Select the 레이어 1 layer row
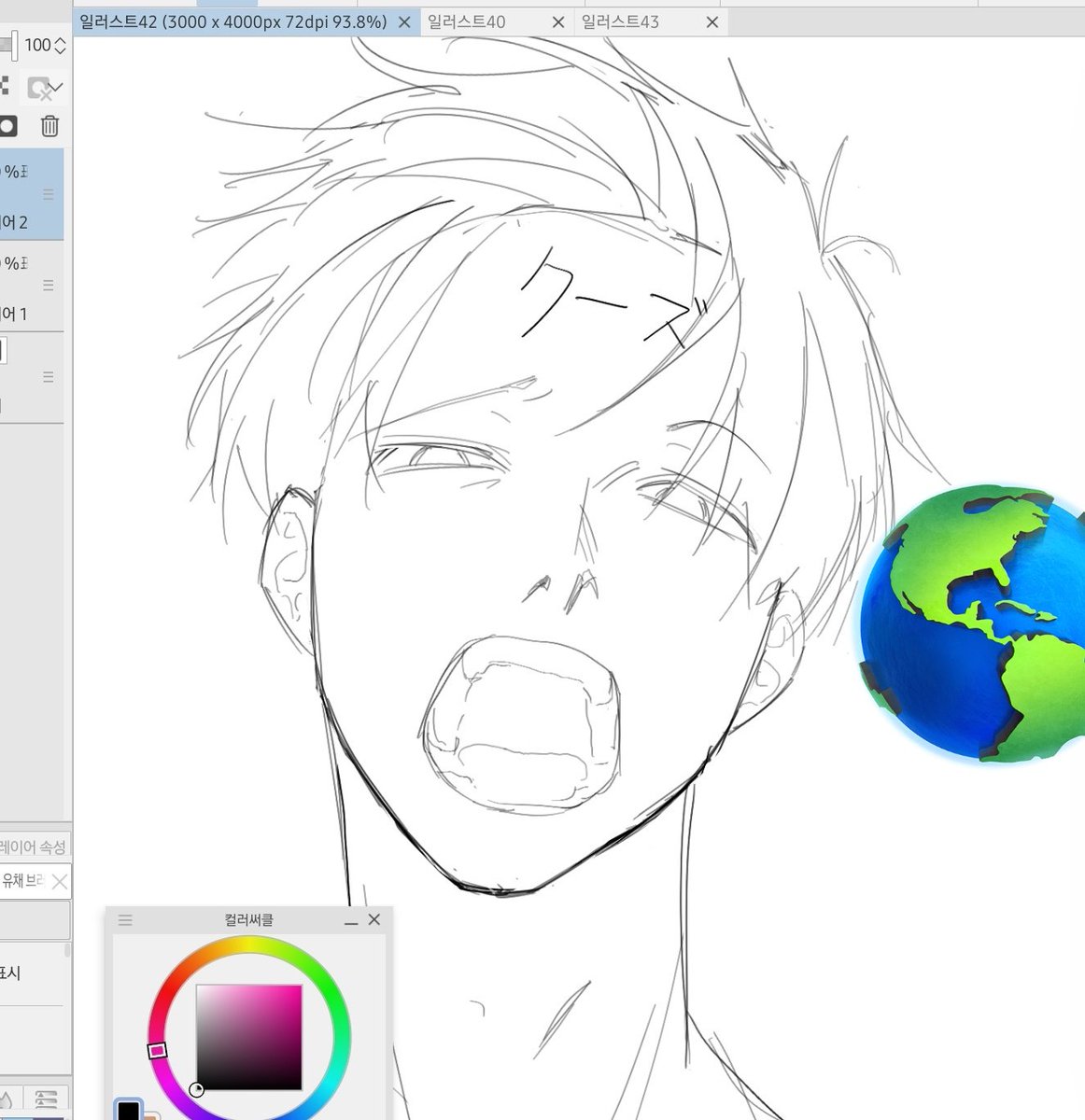 32,286
